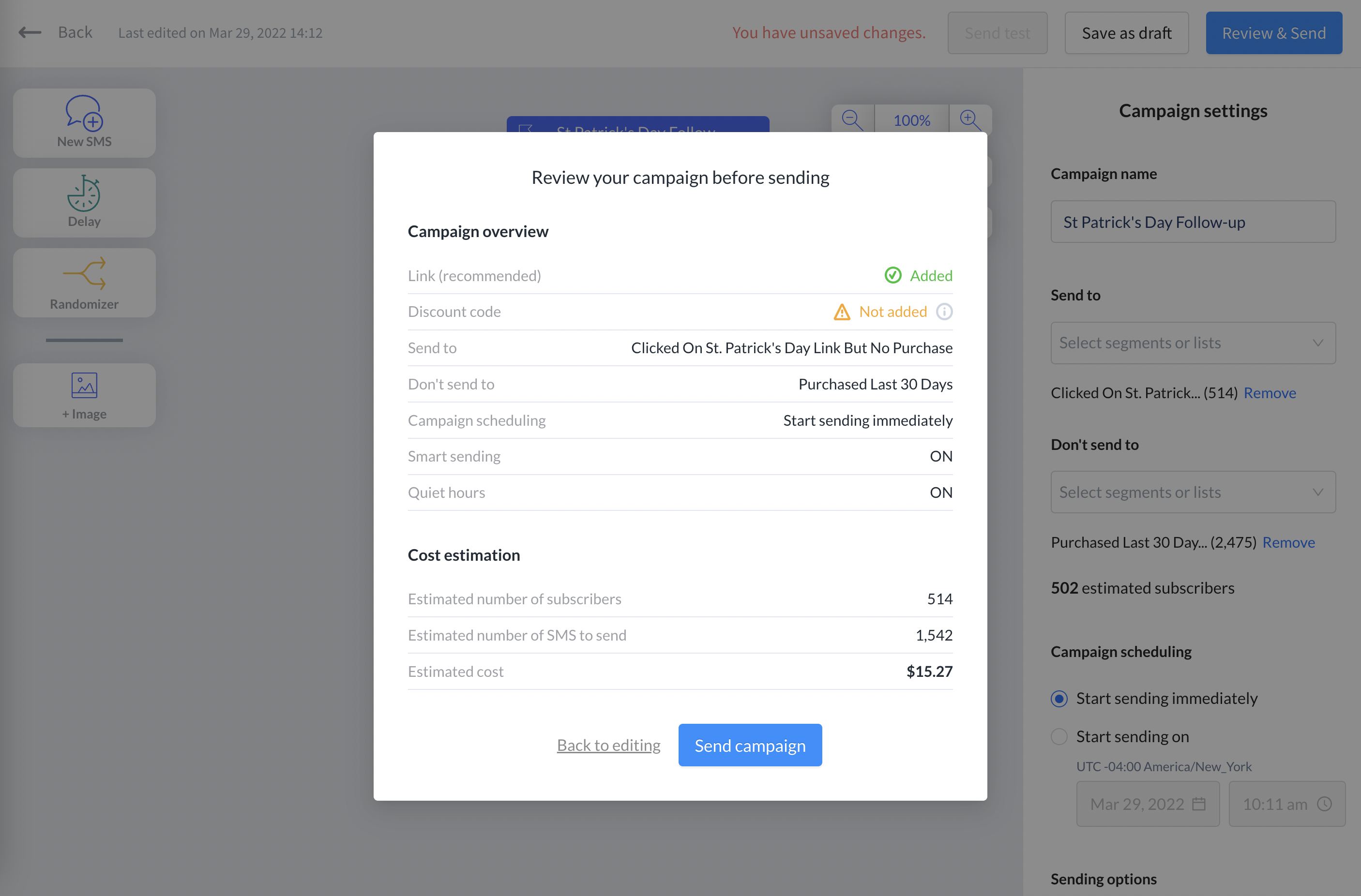Add a Randomizer branch
The width and height of the screenshot is (1361, 896).
click(84, 283)
